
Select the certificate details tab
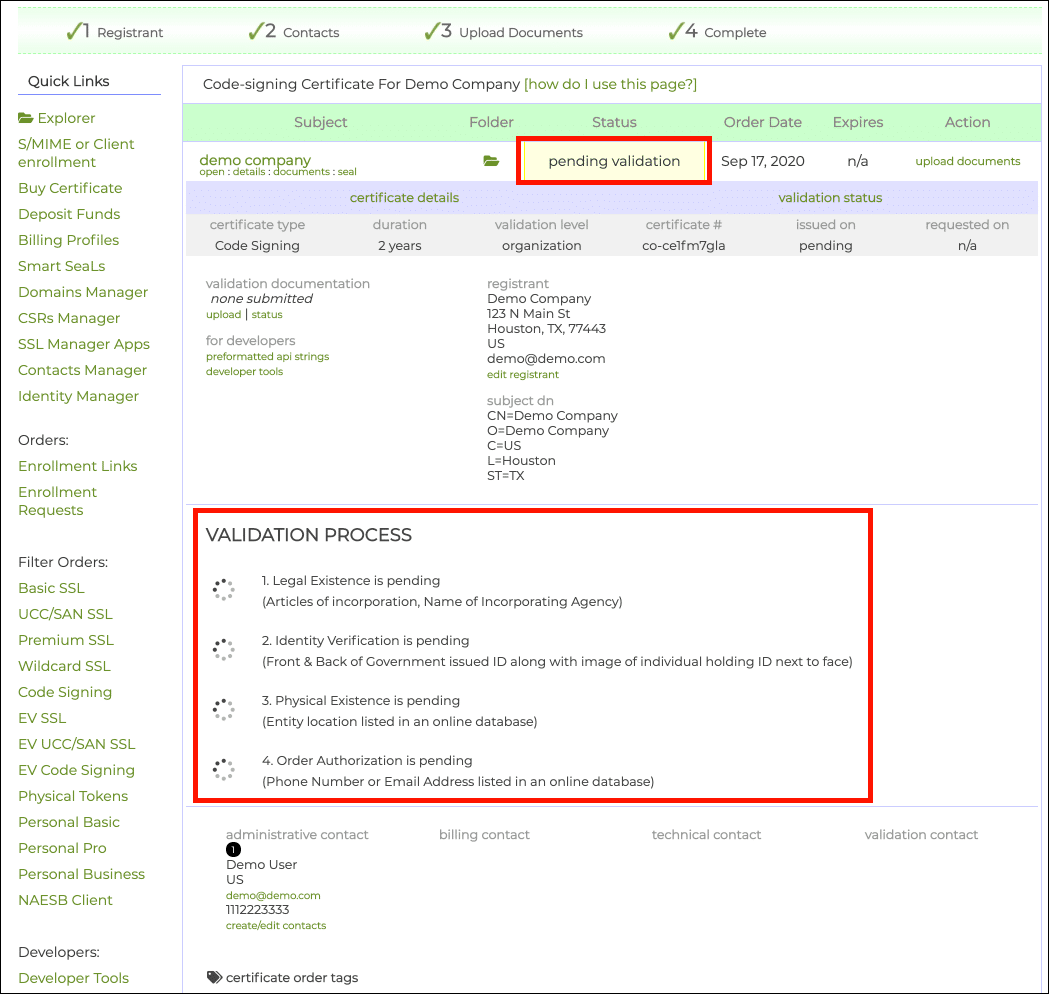pos(404,197)
